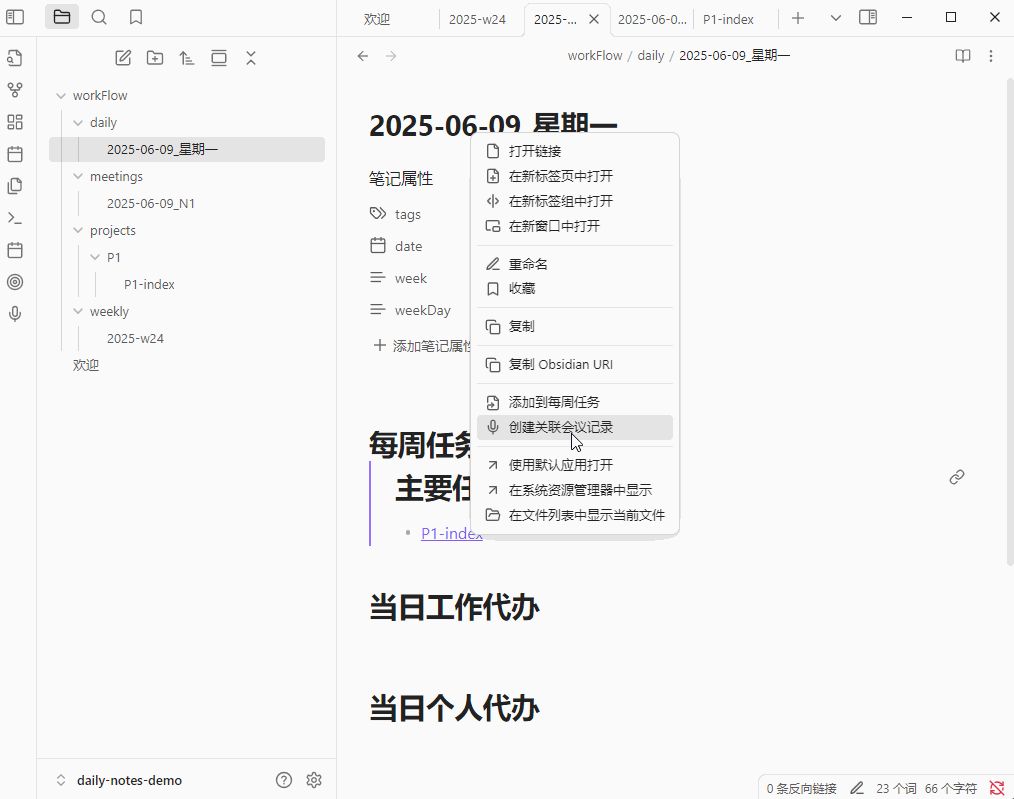Click the backlinks count in the status bar

[800, 787]
